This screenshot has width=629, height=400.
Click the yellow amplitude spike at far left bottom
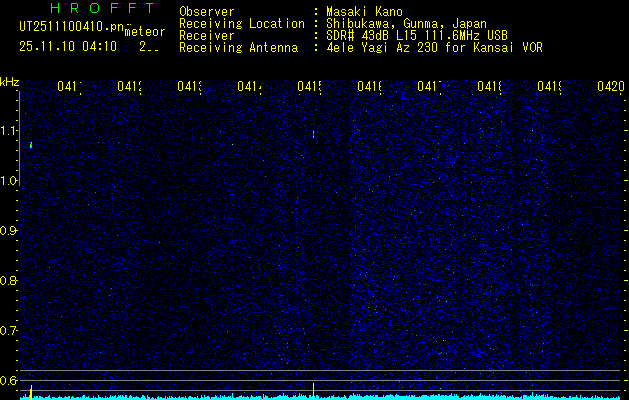[31, 392]
